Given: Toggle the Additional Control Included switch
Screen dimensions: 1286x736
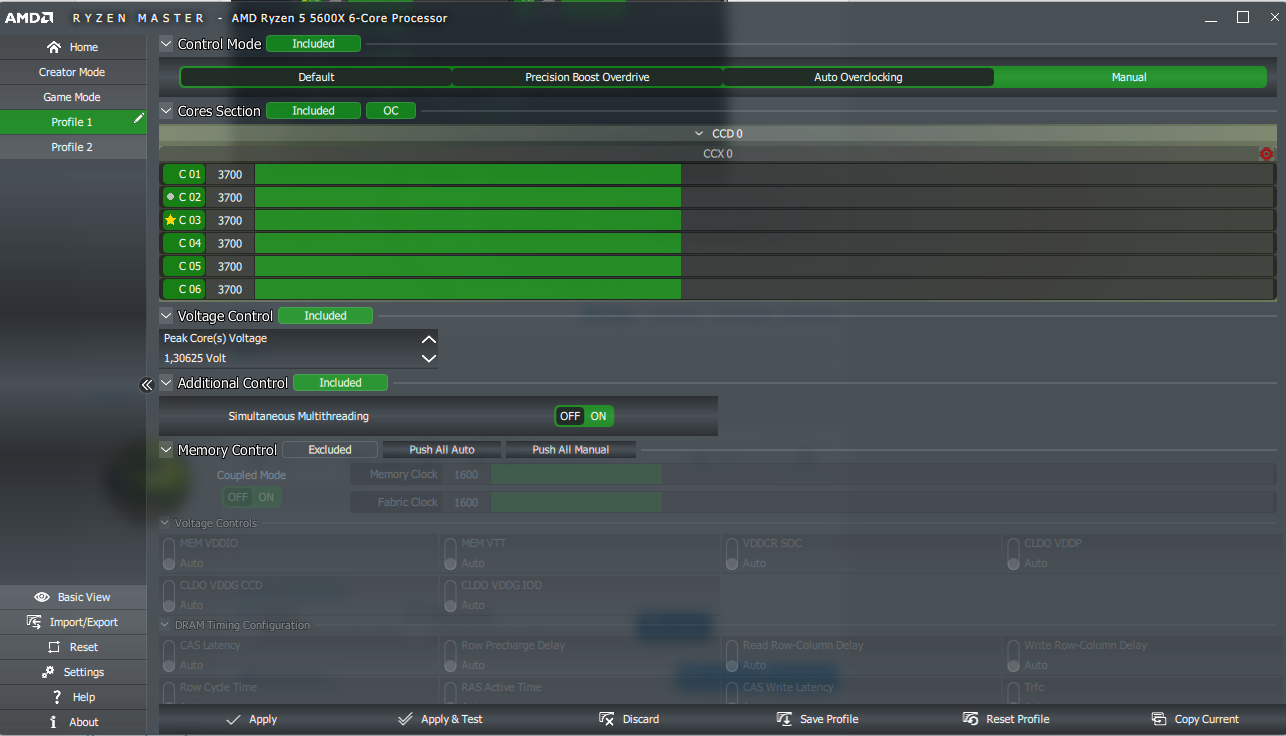Looking at the screenshot, I should (x=340, y=383).
